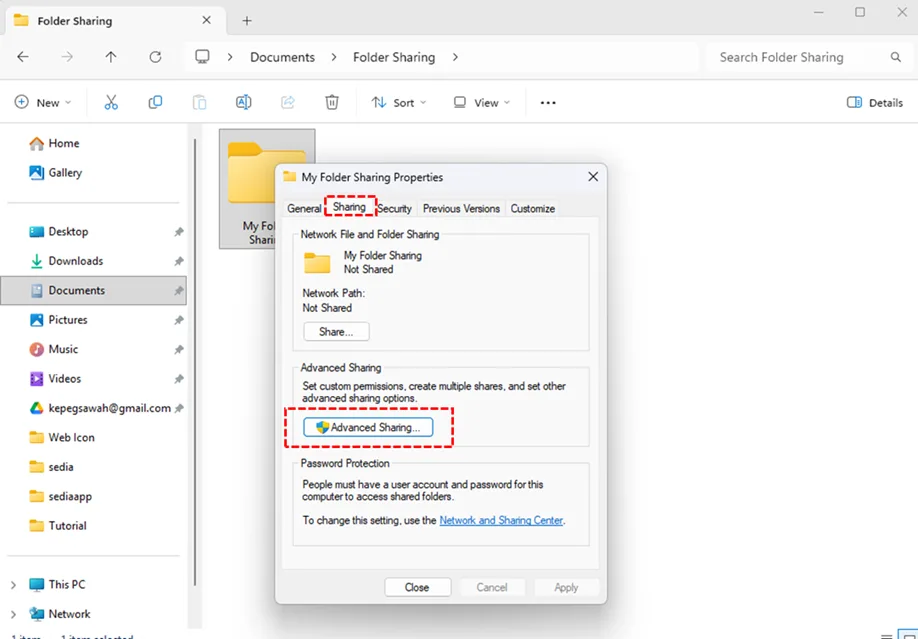The width and height of the screenshot is (918, 639).
Task: Click the Copy icon in toolbar
Action: (x=155, y=102)
